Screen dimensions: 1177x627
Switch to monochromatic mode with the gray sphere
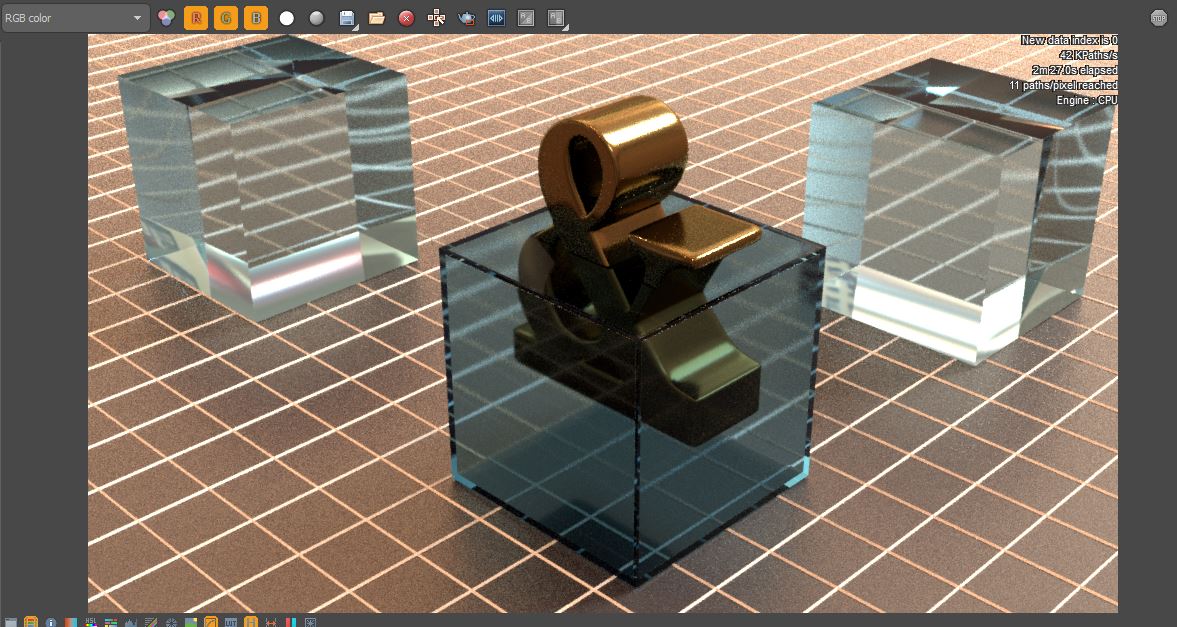pos(317,18)
